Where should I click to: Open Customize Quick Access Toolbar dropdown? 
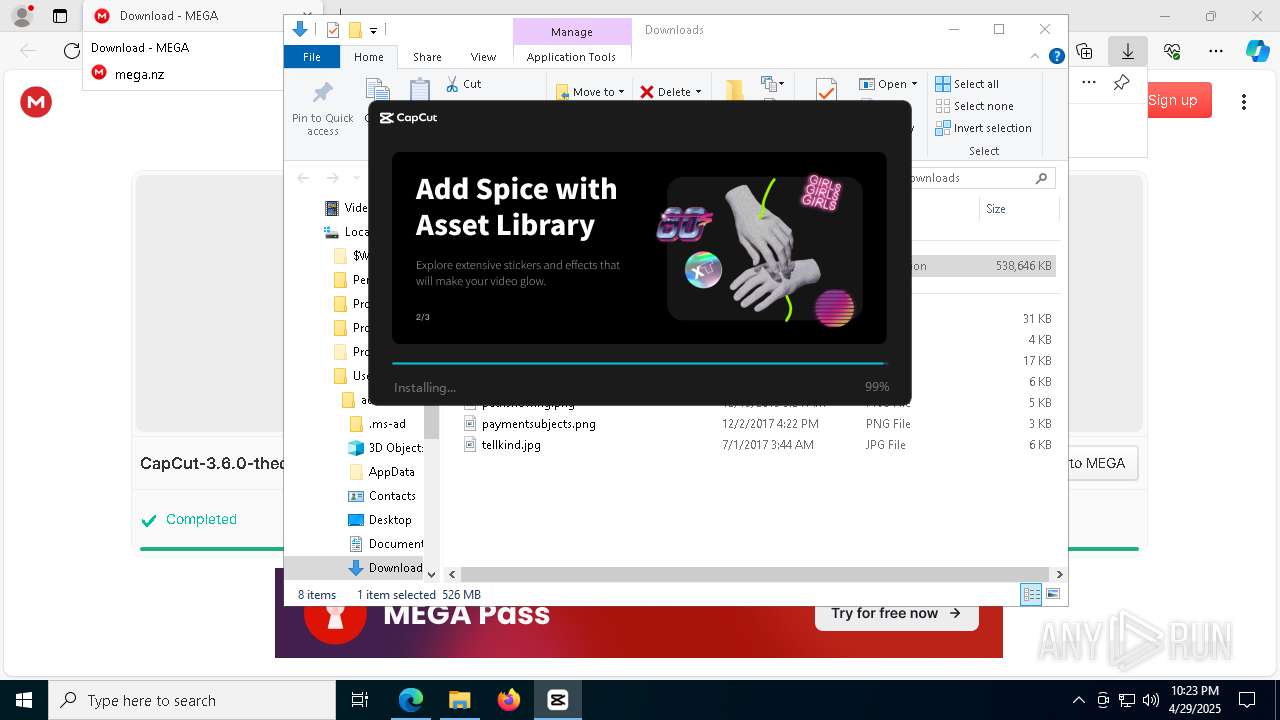click(x=373, y=31)
